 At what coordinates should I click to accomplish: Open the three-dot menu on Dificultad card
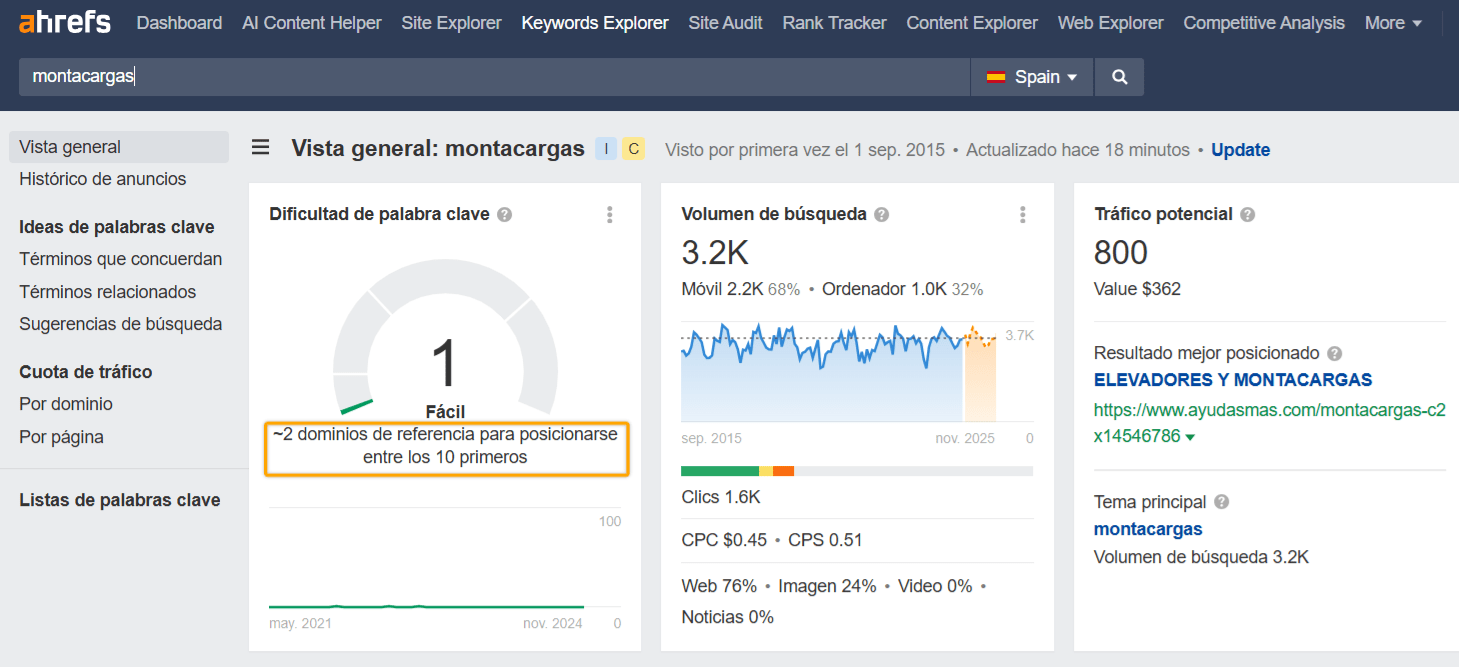[x=609, y=214]
